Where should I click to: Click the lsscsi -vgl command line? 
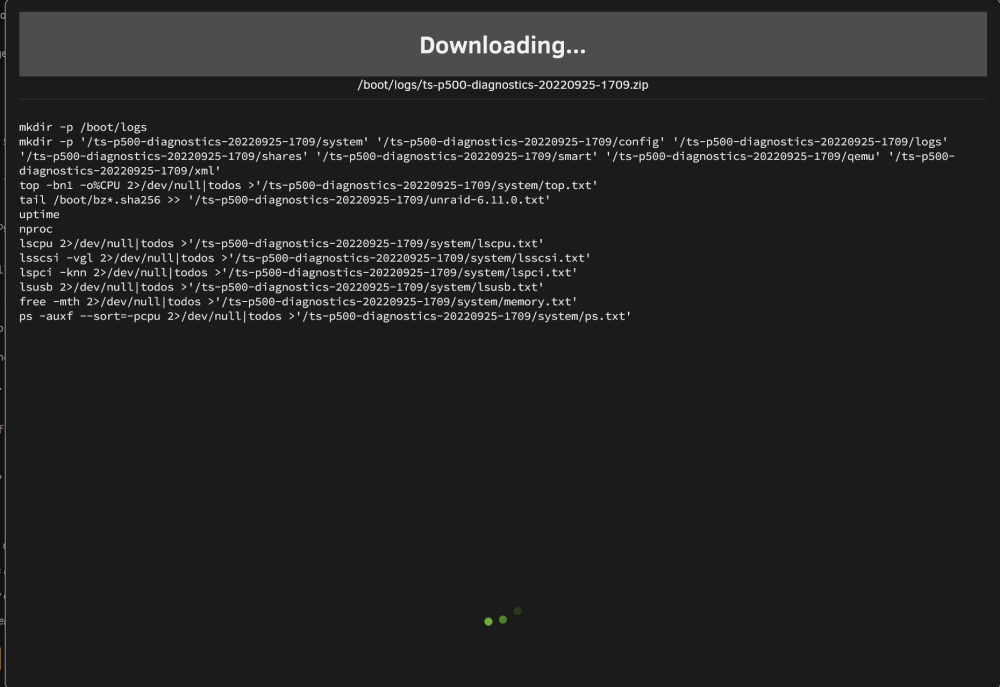point(305,258)
